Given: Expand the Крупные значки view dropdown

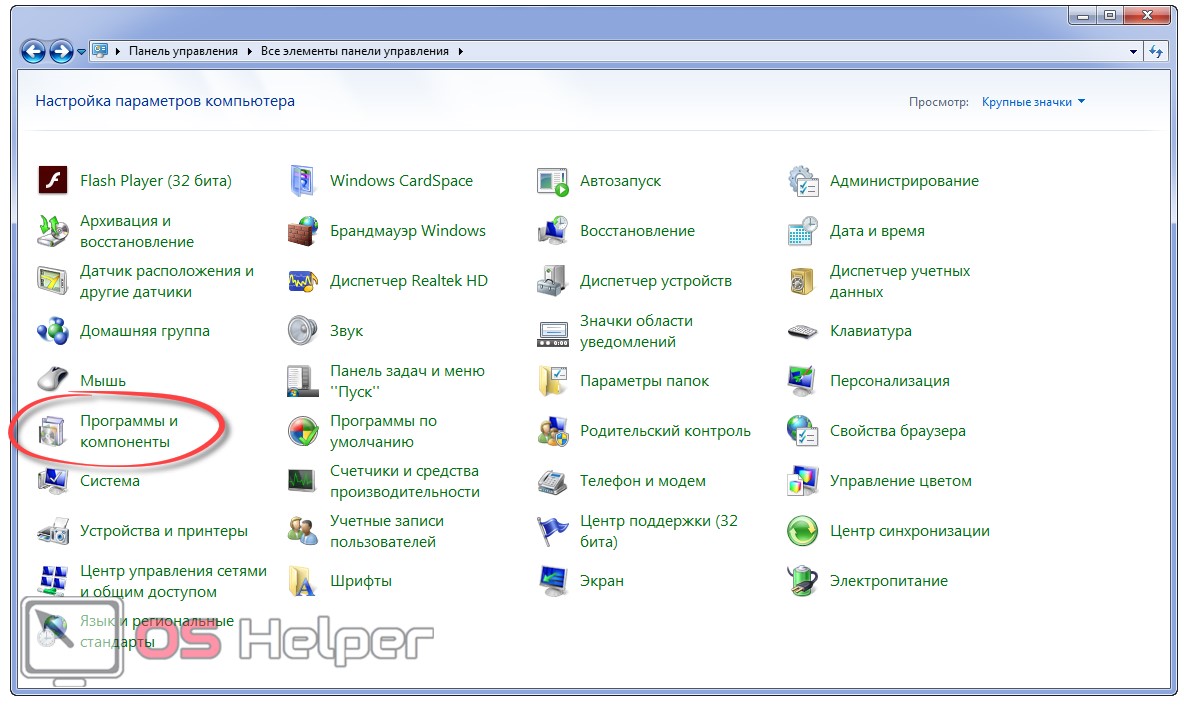Looking at the screenshot, I should (1033, 102).
